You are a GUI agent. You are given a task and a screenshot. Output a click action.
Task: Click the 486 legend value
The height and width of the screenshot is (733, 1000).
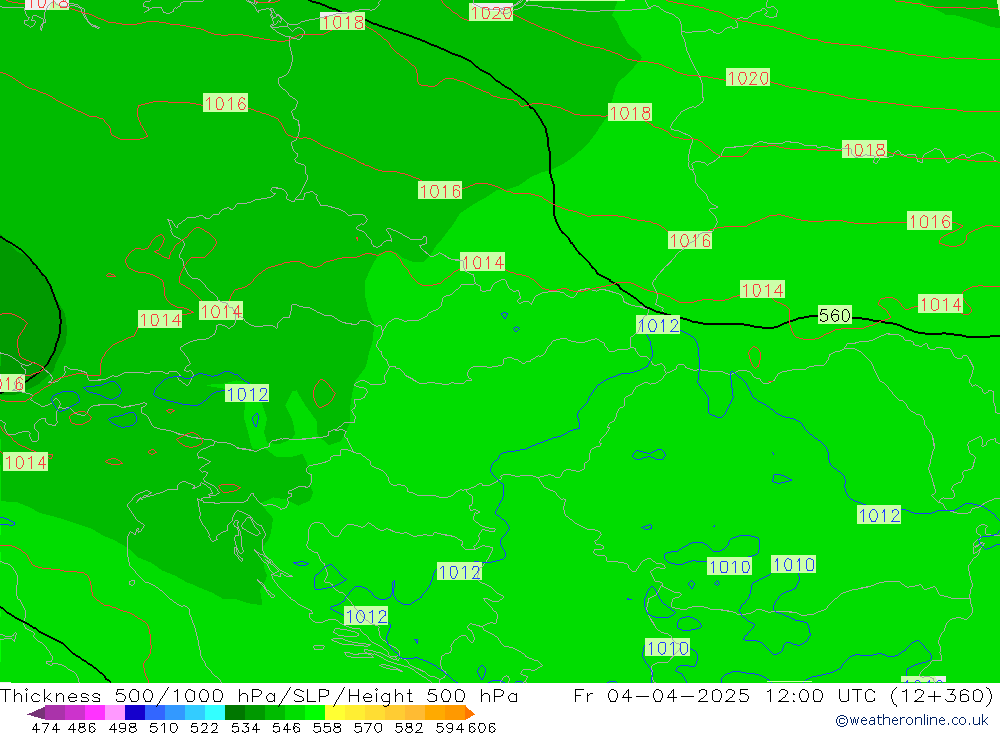82,727
